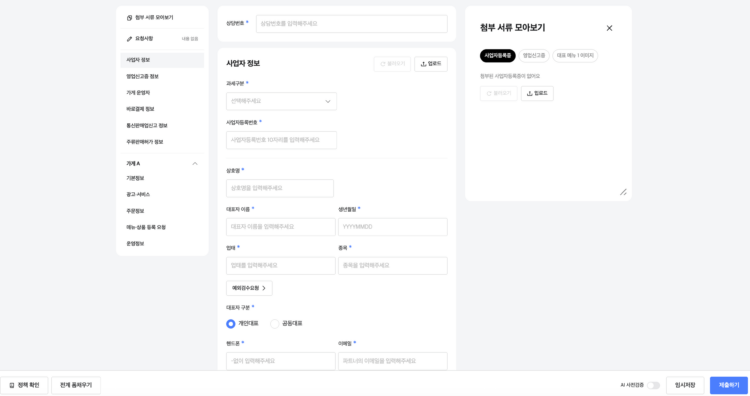Screen dimensions: 750x396
Task: Switch to the 영업신고증 tab
Action: point(534,55)
